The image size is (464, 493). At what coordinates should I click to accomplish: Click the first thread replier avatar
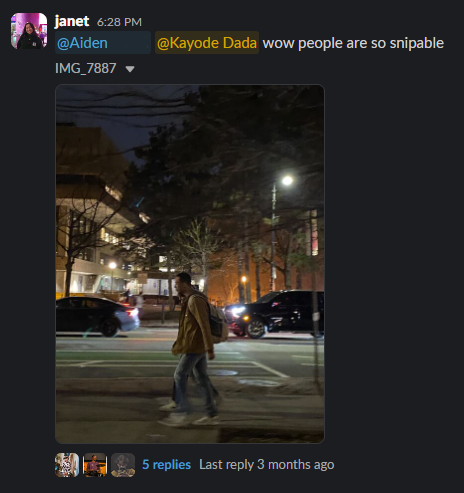click(67, 465)
